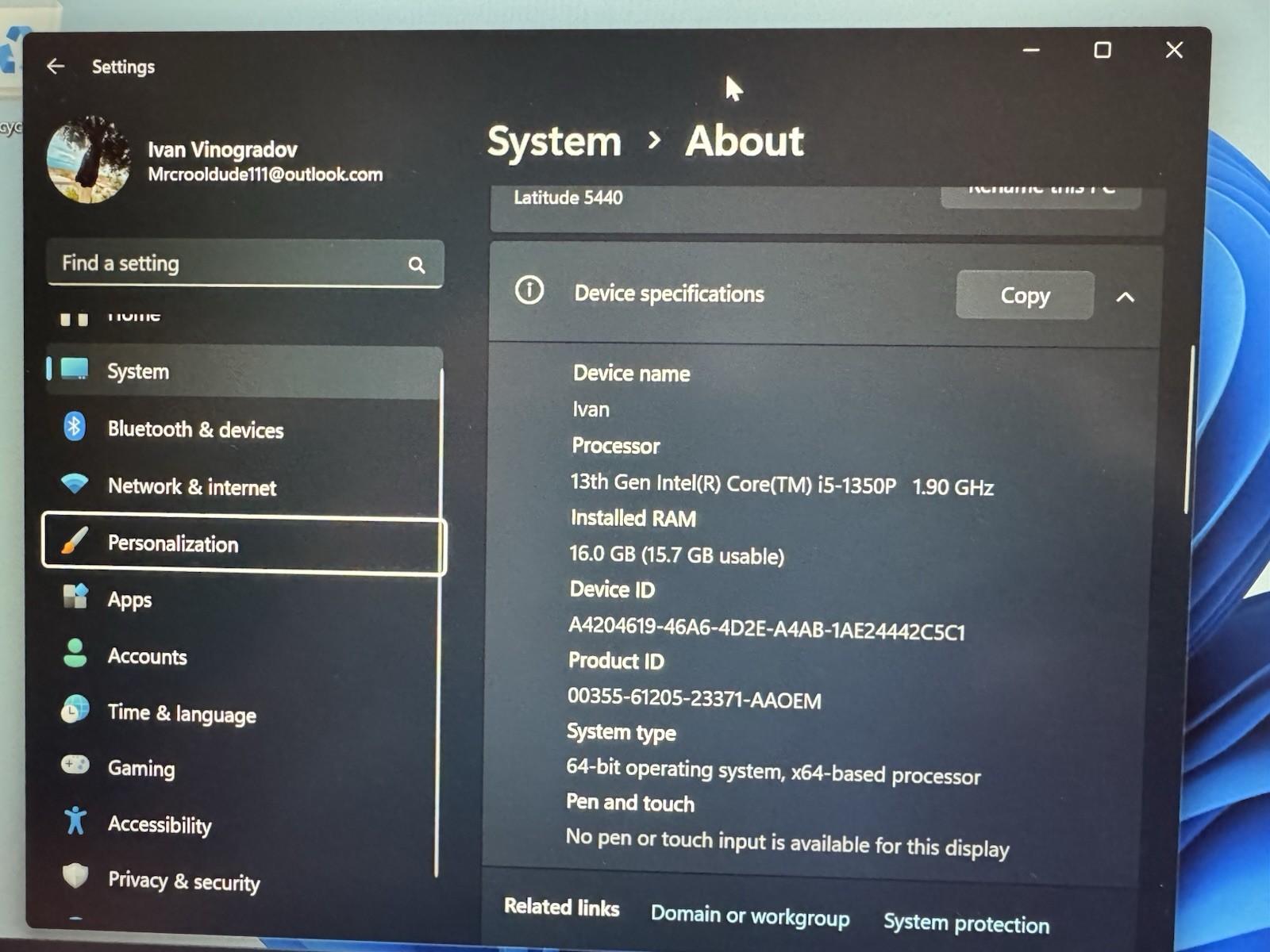
Task: Click the device name value Ivan
Action: click(591, 409)
